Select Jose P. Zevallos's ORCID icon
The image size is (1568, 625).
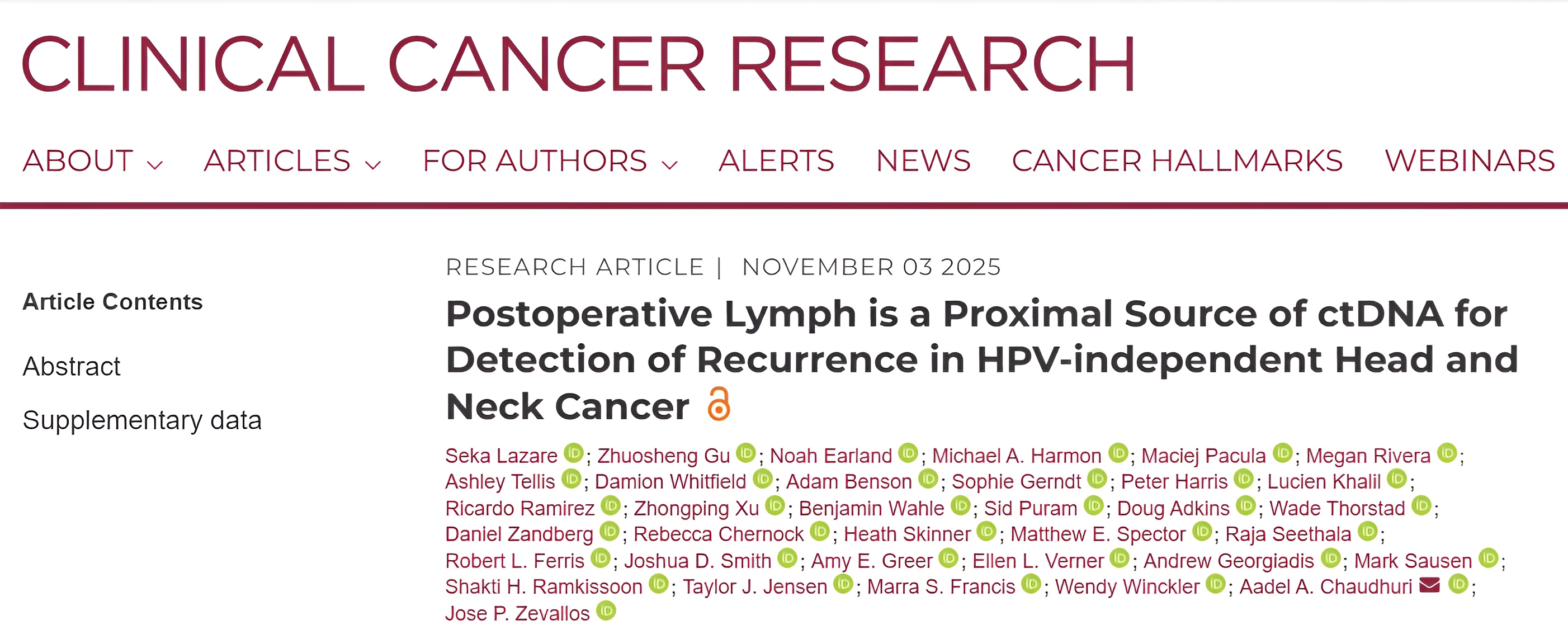pos(605,612)
